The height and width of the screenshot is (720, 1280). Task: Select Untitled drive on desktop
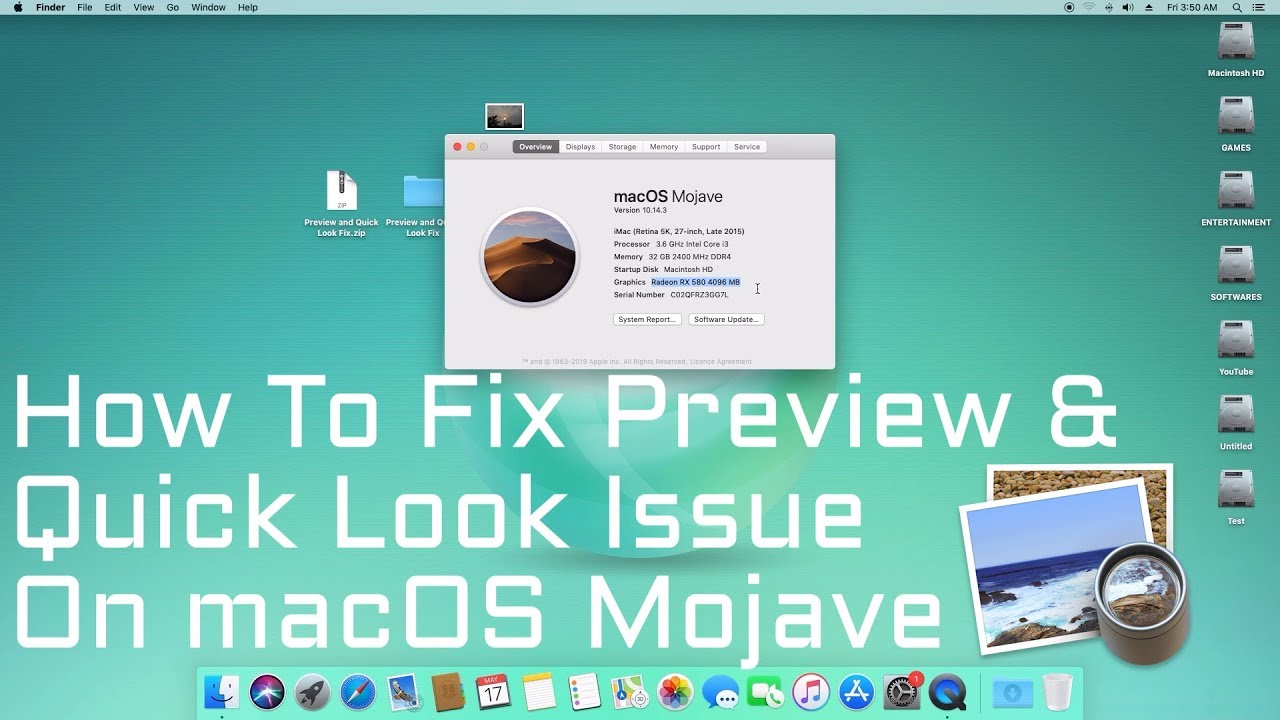pos(1236,422)
